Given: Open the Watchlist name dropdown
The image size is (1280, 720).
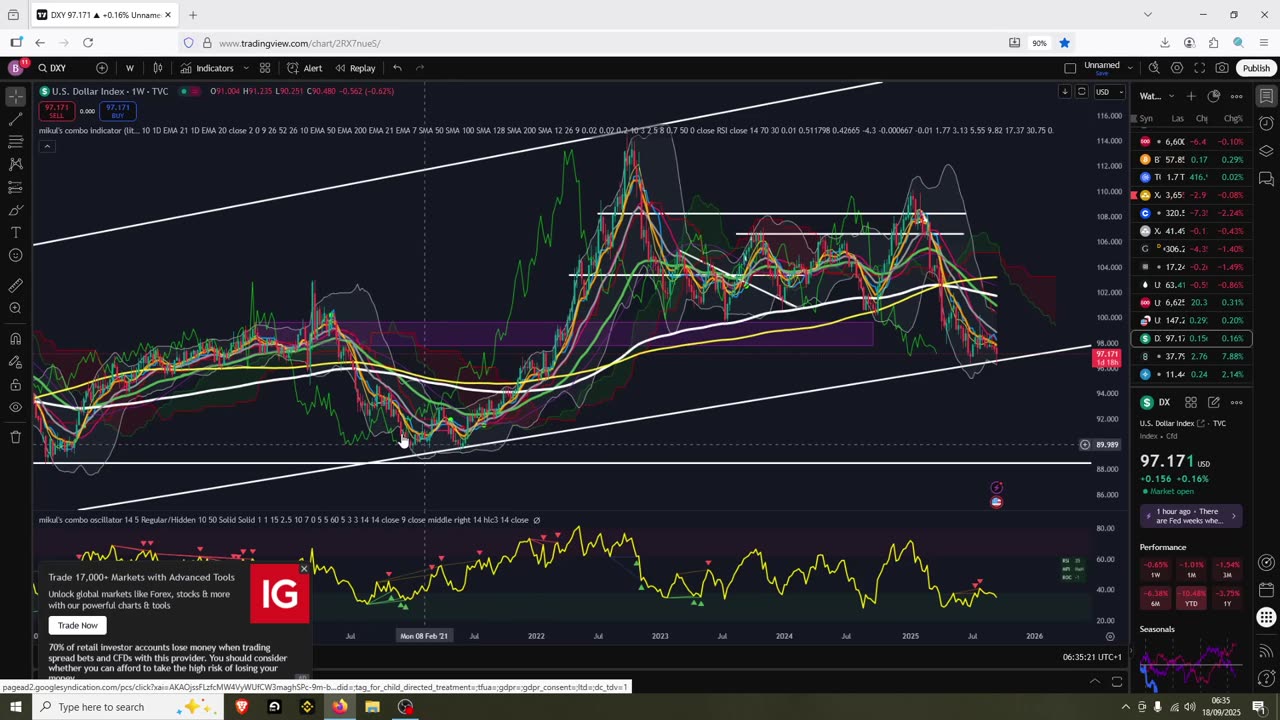Looking at the screenshot, I should coord(1155,96).
